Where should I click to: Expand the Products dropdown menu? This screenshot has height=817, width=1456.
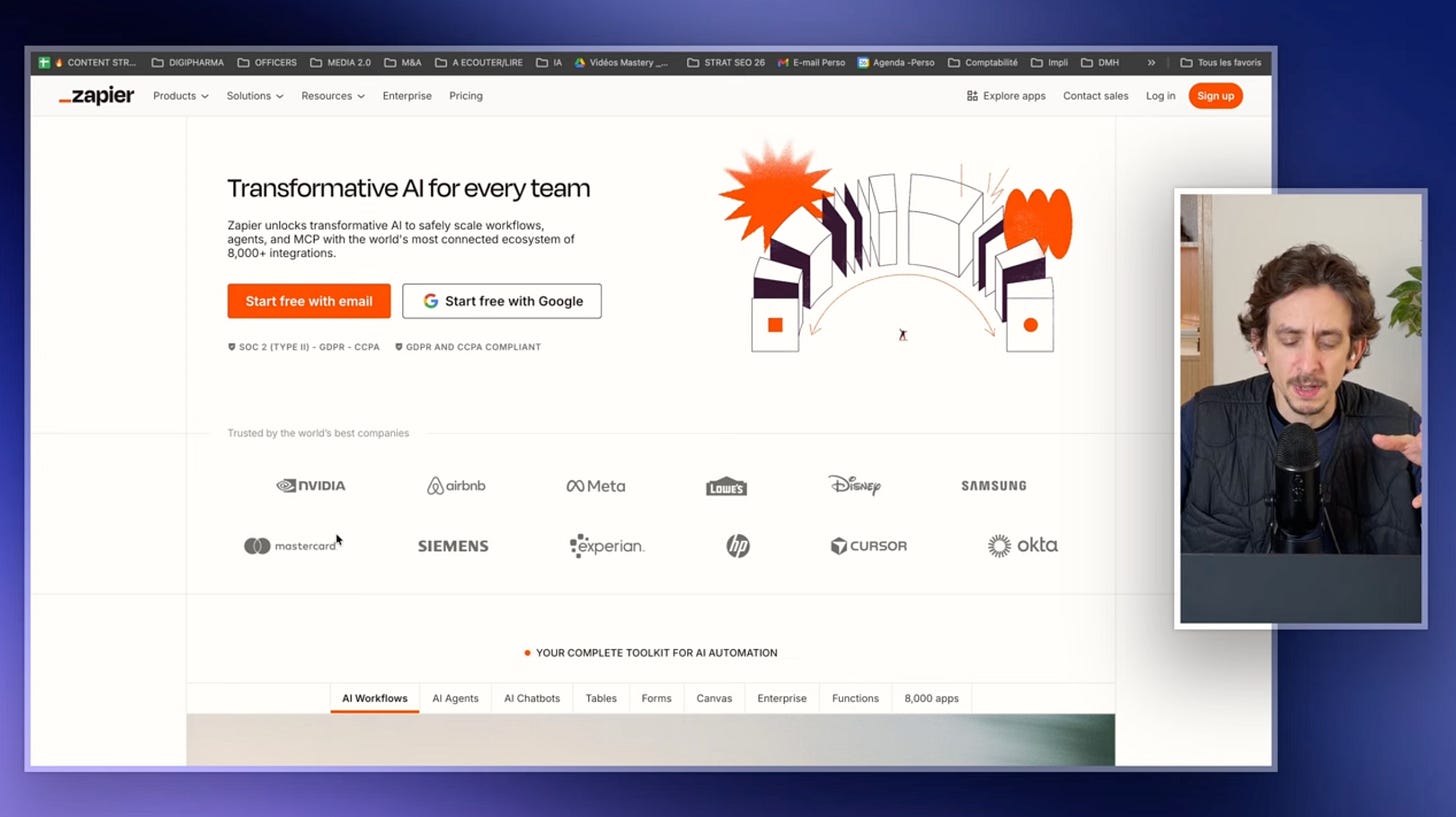point(181,96)
